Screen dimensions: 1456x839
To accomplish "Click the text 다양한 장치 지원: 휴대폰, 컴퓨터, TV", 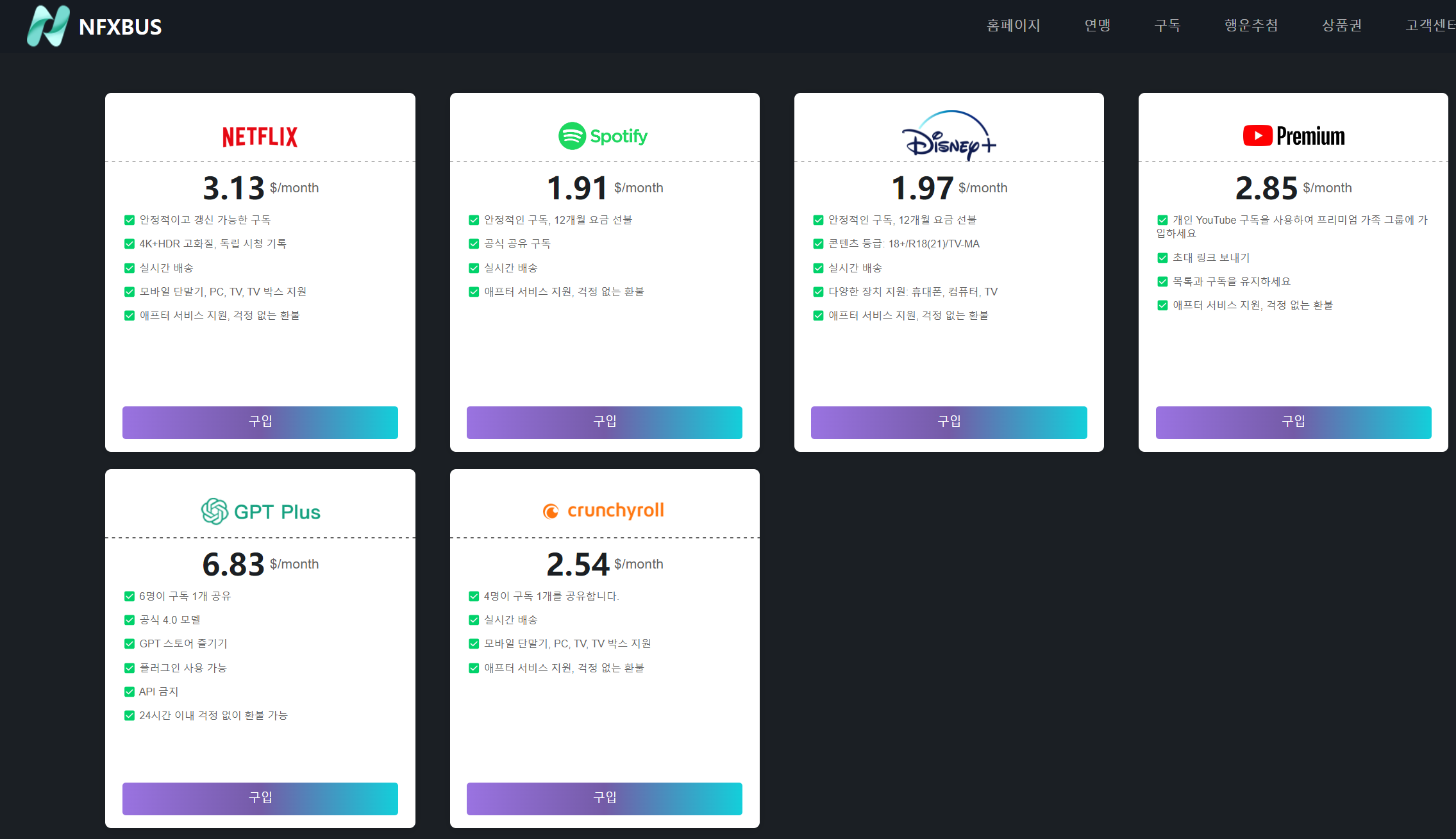I will [x=913, y=292].
